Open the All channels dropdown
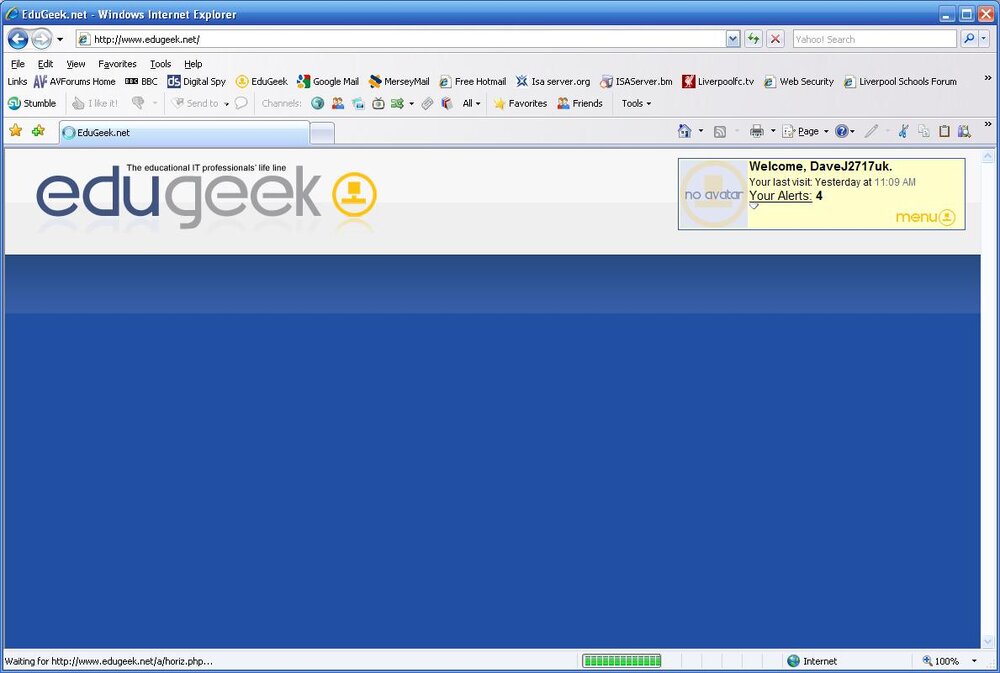 pos(471,103)
